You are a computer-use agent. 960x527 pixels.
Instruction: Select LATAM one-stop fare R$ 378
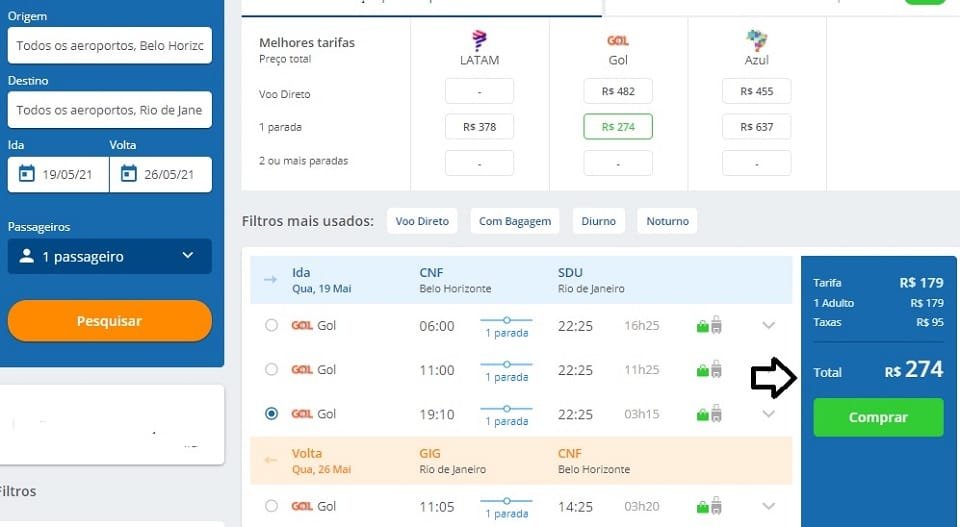pos(479,127)
